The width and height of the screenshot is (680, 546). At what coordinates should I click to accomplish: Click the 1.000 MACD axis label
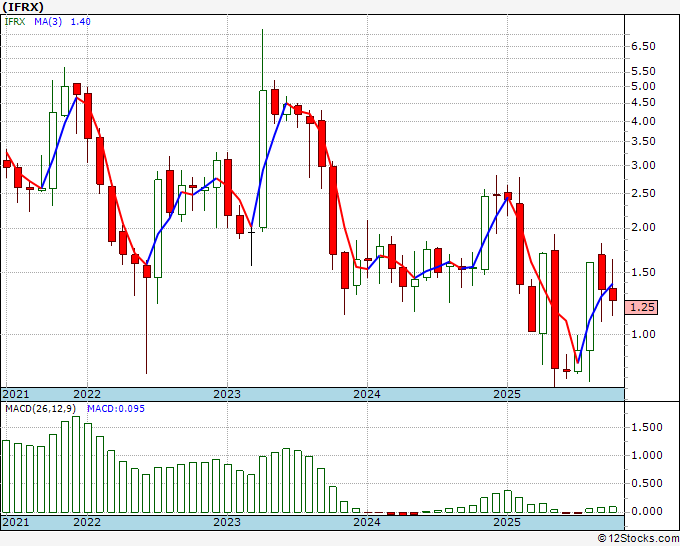pos(647,455)
